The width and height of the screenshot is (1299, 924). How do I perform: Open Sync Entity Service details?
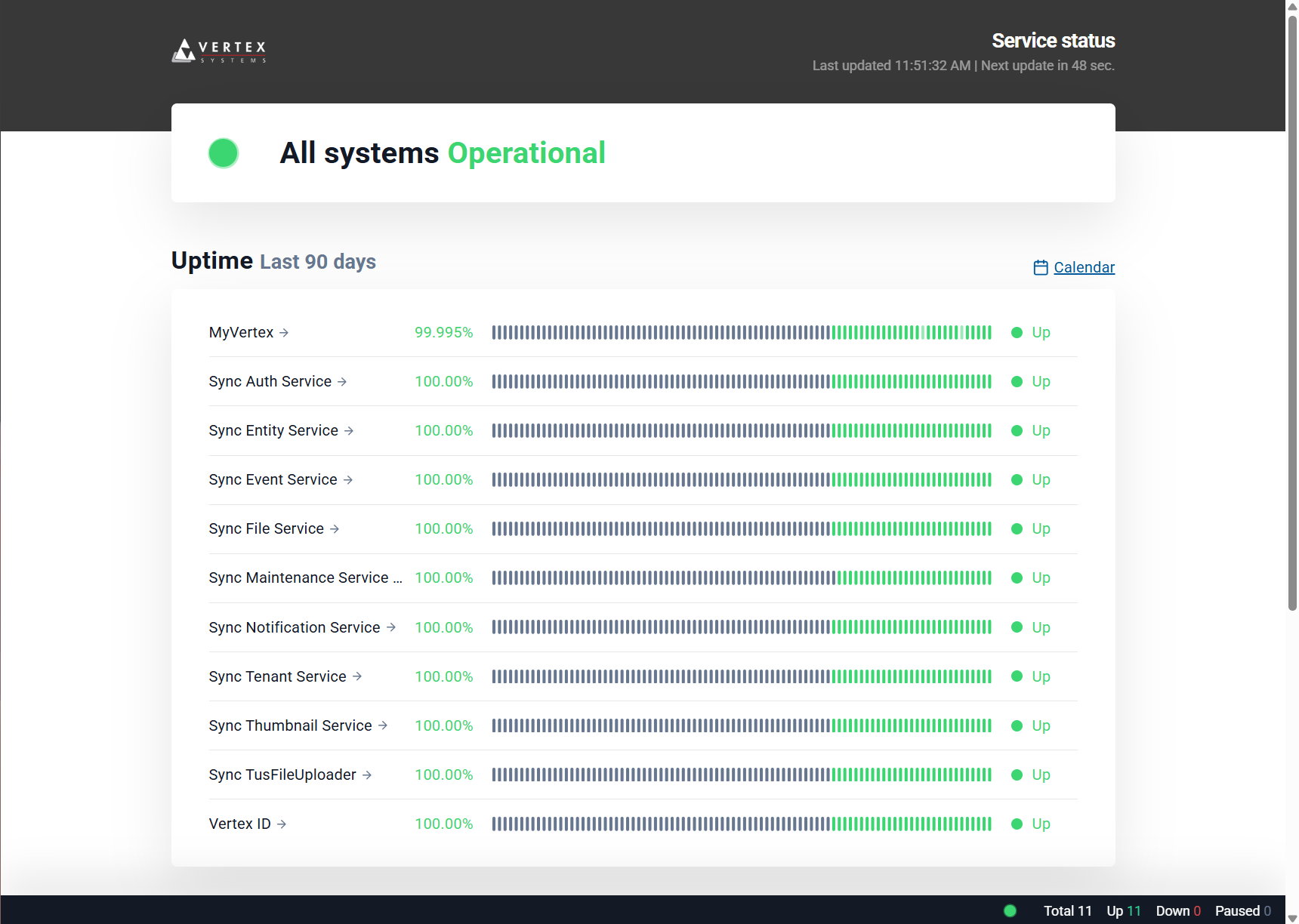(x=273, y=430)
